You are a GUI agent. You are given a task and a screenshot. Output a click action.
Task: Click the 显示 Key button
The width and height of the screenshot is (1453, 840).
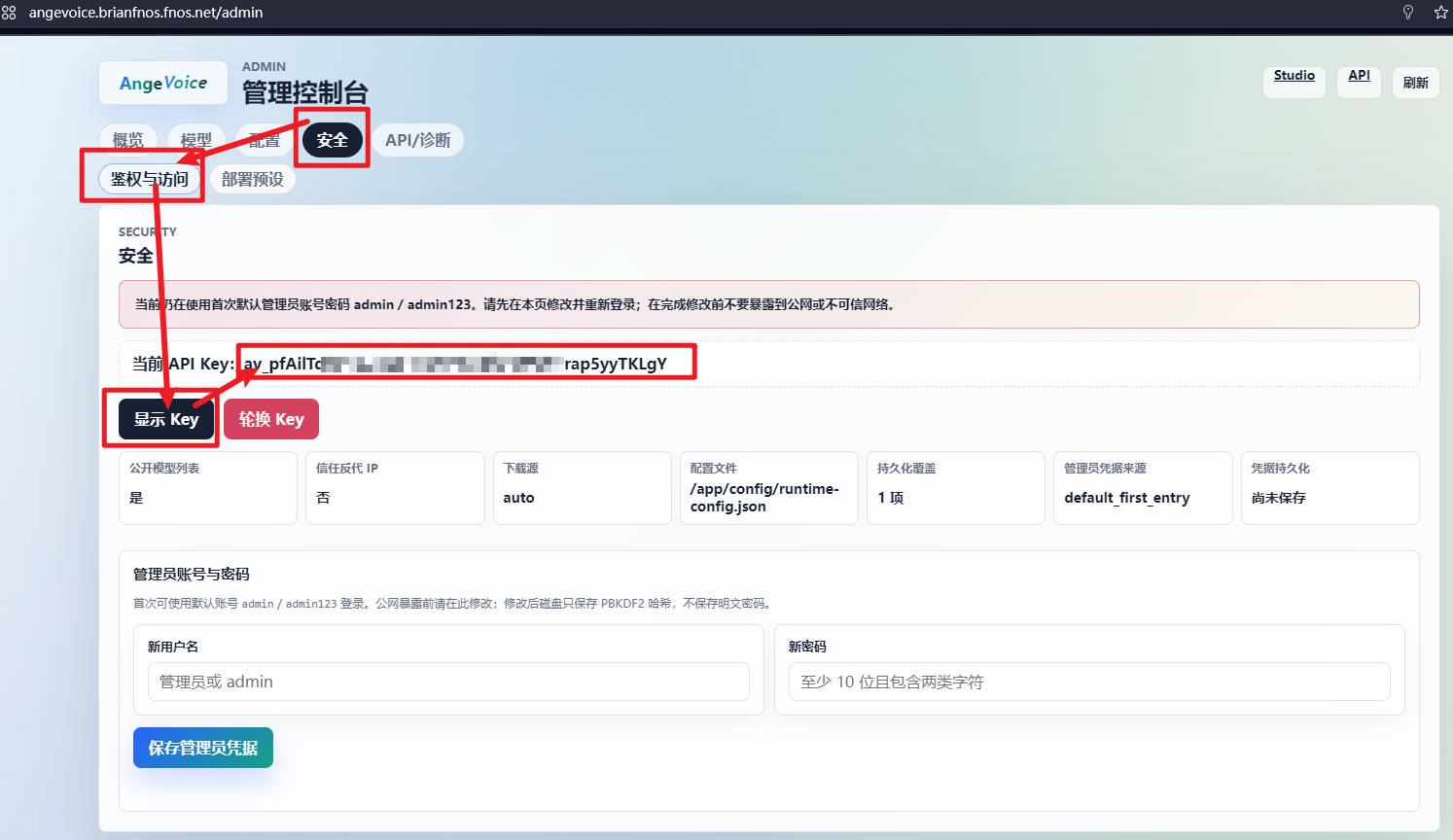coord(166,419)
